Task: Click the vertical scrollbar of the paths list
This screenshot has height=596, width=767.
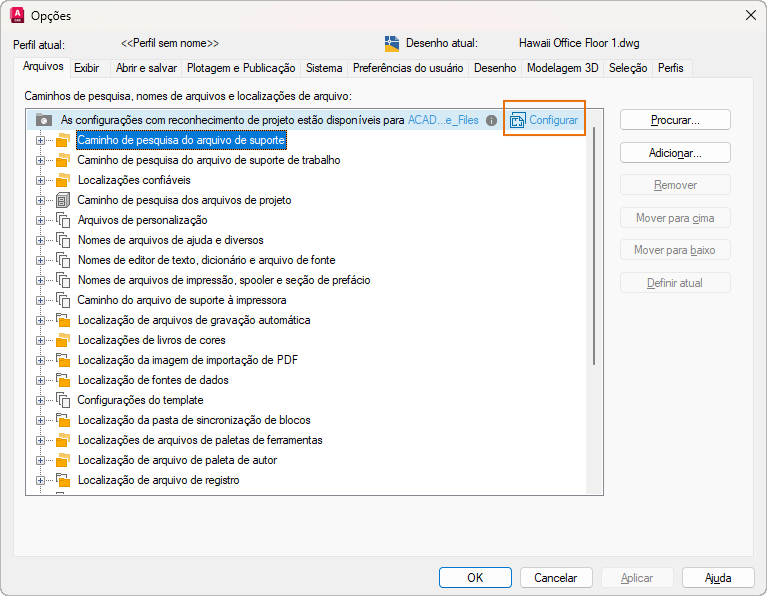Action: pos(594,246)
